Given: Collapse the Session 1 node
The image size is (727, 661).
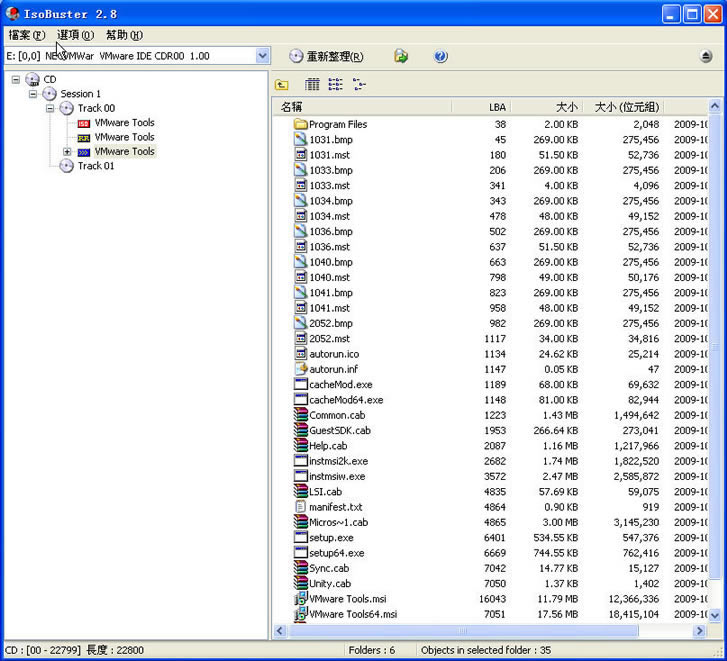Looking at the screenshot, I should (x=33, y=94).
